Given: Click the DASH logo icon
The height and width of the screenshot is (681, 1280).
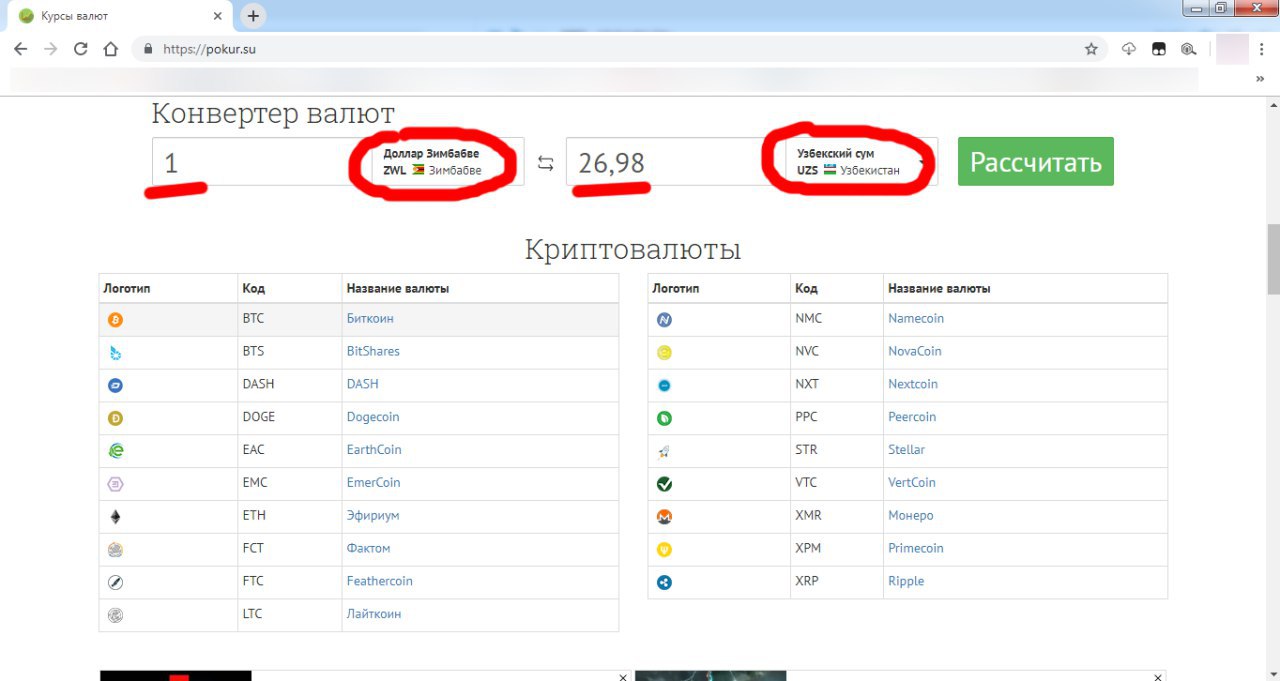Looking at the screenshot, I should point(115,385).
